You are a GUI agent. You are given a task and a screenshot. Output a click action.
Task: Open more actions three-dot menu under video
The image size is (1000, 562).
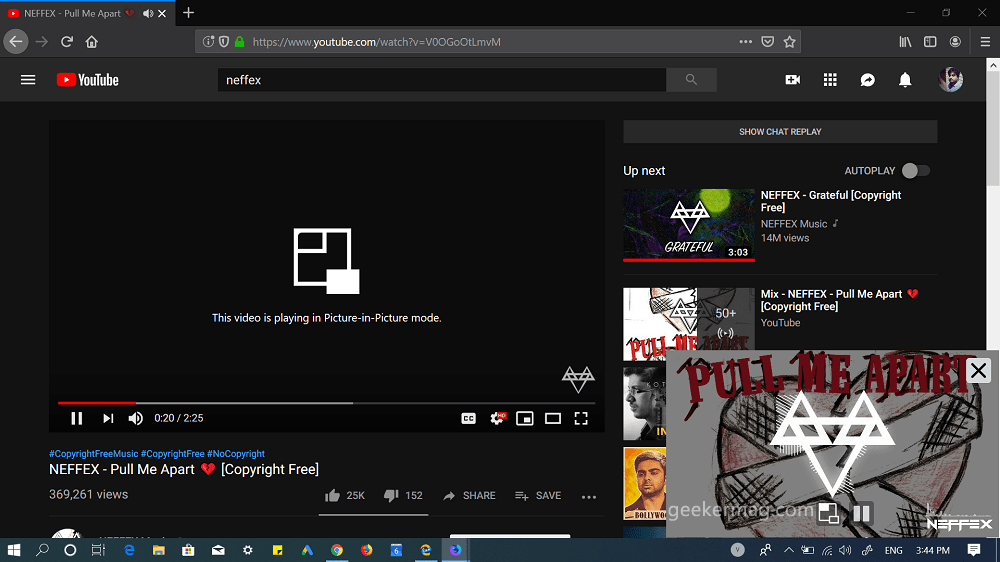coord(589,496)
